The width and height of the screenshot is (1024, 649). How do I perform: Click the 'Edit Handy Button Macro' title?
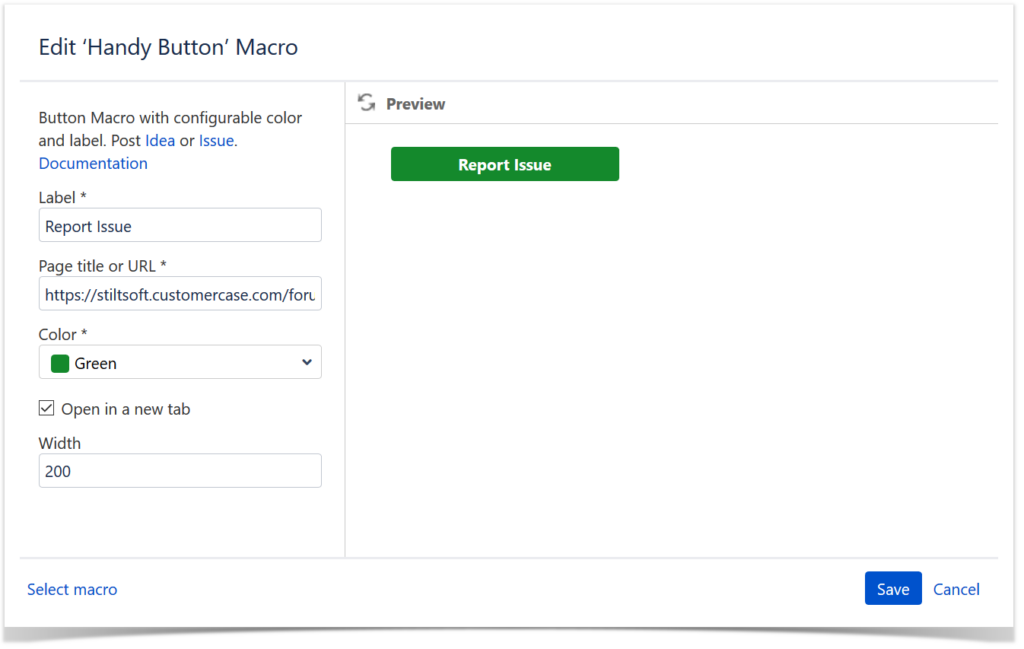click(x=168, y=47)
